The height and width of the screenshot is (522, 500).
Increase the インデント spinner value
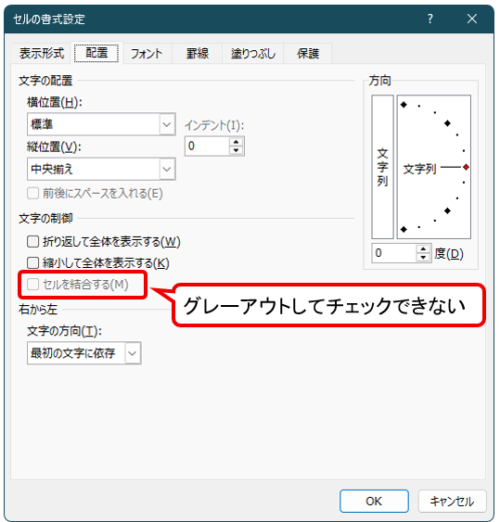[x=236, y=142]
